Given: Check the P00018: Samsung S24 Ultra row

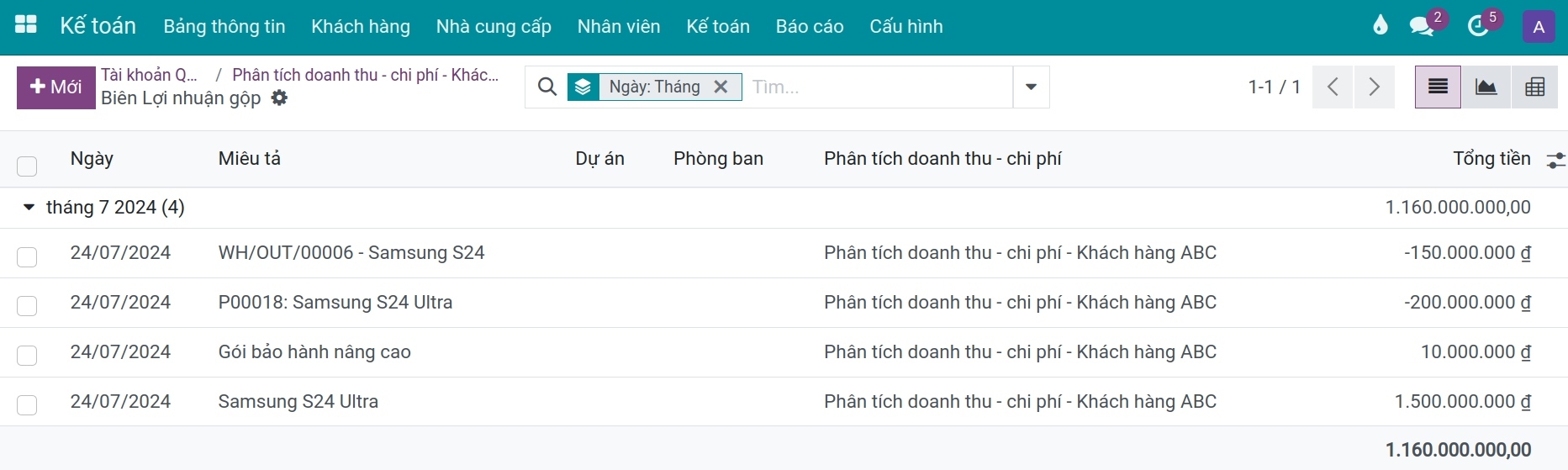Looking at the screenshot, I should coord(27,305).
